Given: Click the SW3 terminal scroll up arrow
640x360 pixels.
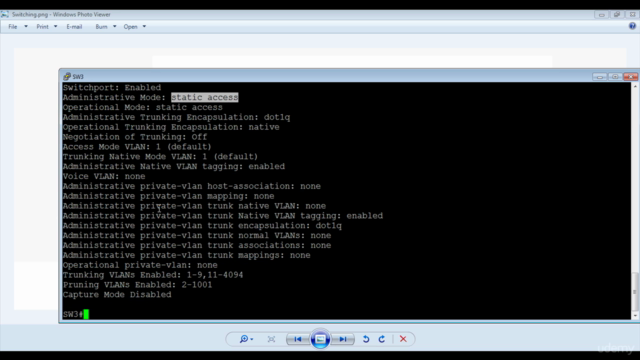Looking at the screenshot, I should pyautogui.click(x=635, y=87).
